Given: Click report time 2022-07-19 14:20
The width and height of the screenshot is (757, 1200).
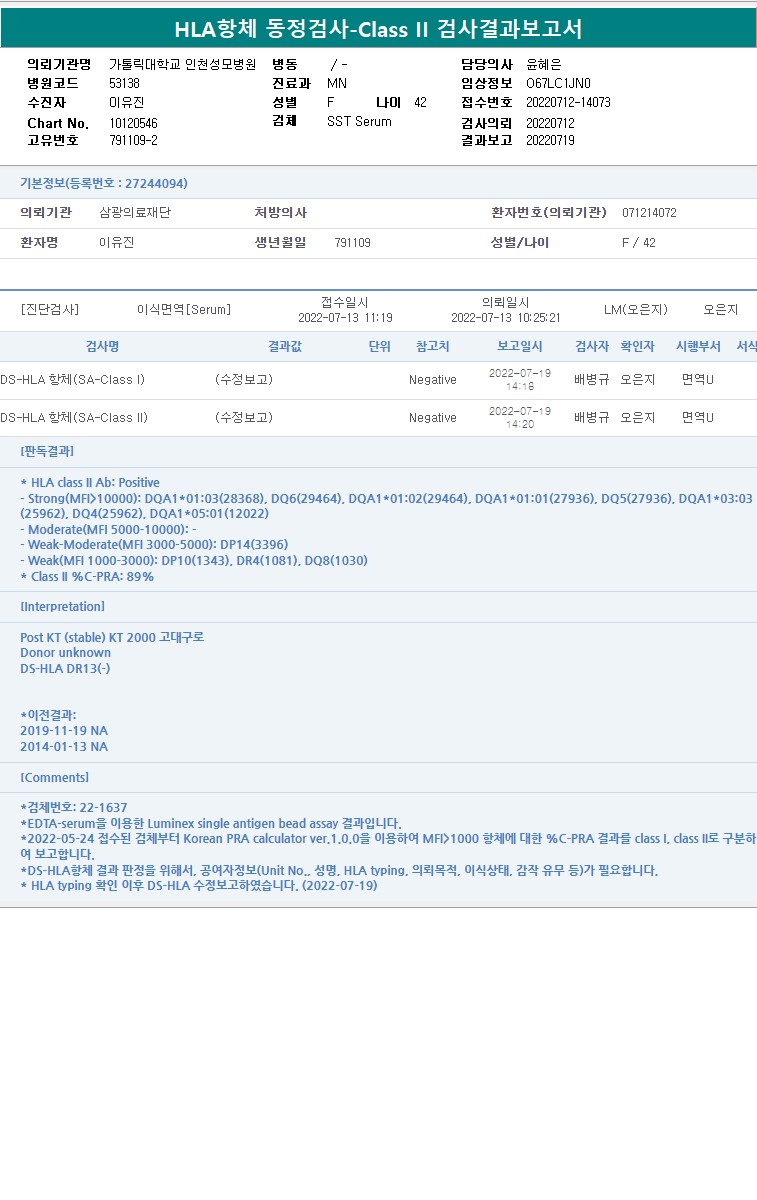Looking at the screenshot, I should (520, 417).
